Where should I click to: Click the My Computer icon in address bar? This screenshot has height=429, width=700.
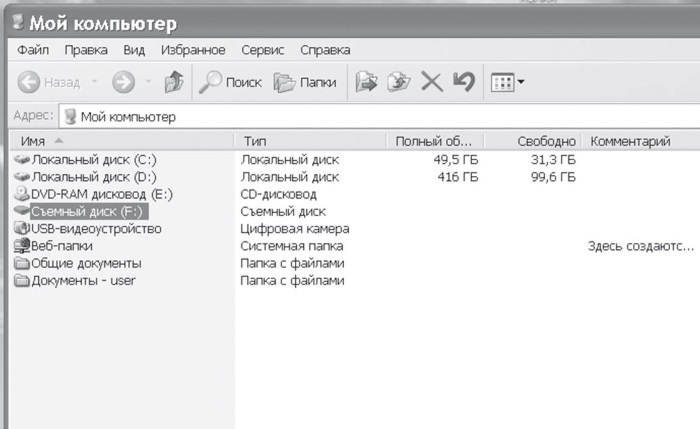pos(71,117)
